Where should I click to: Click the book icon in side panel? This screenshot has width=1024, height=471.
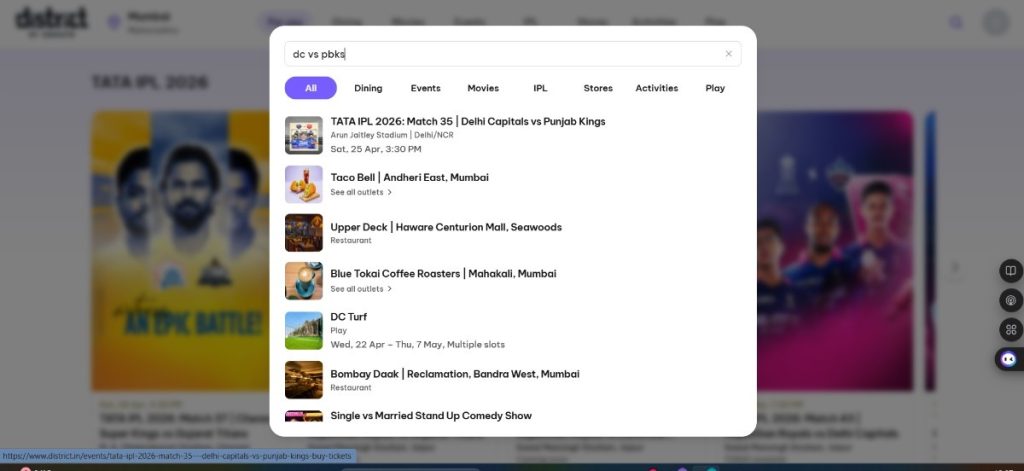[1011, 270]
